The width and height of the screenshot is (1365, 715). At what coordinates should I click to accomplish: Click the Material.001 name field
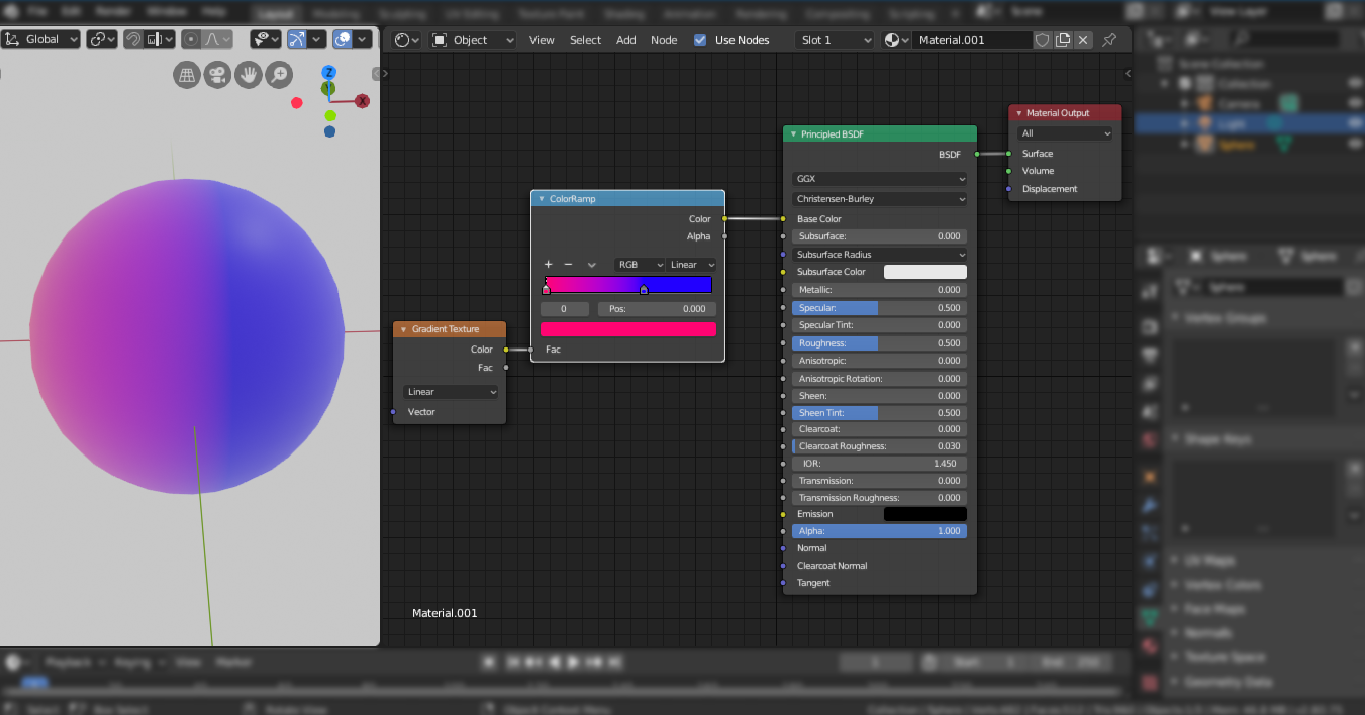coord(972,40)
